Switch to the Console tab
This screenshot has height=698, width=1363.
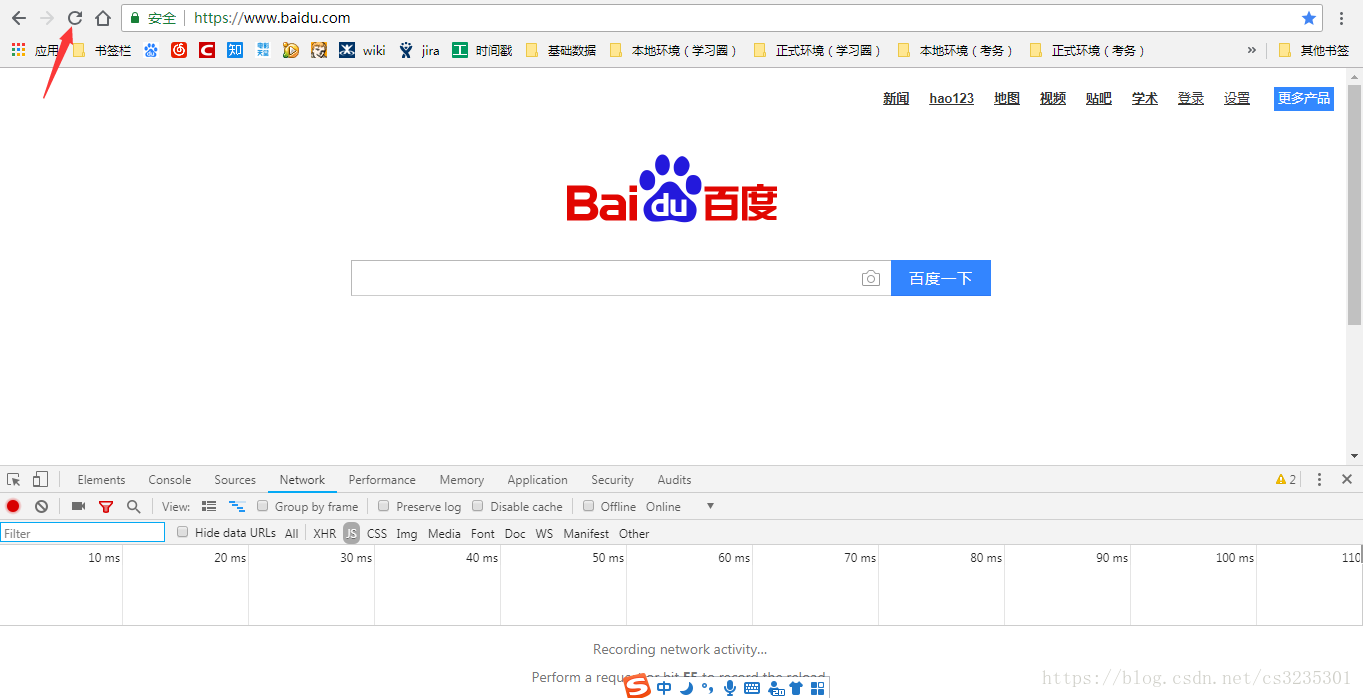click(170, 480)
